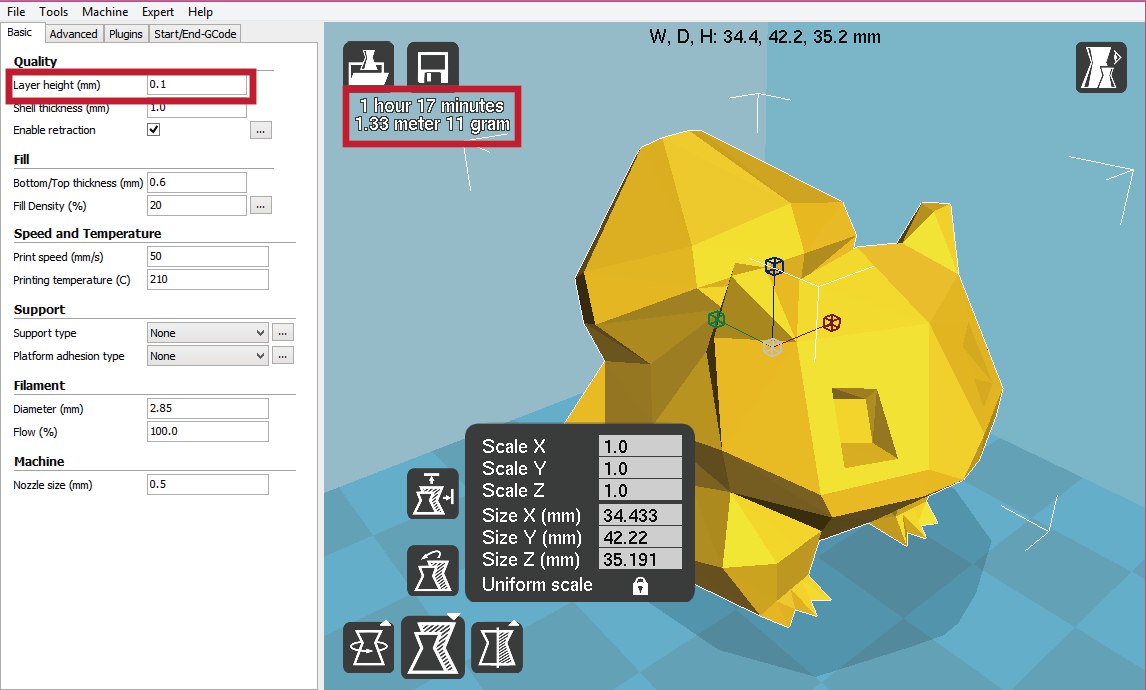Click the Save toolpath floppy disk icon
This screenshot has height=690, width=1146.
coord(433,61)
